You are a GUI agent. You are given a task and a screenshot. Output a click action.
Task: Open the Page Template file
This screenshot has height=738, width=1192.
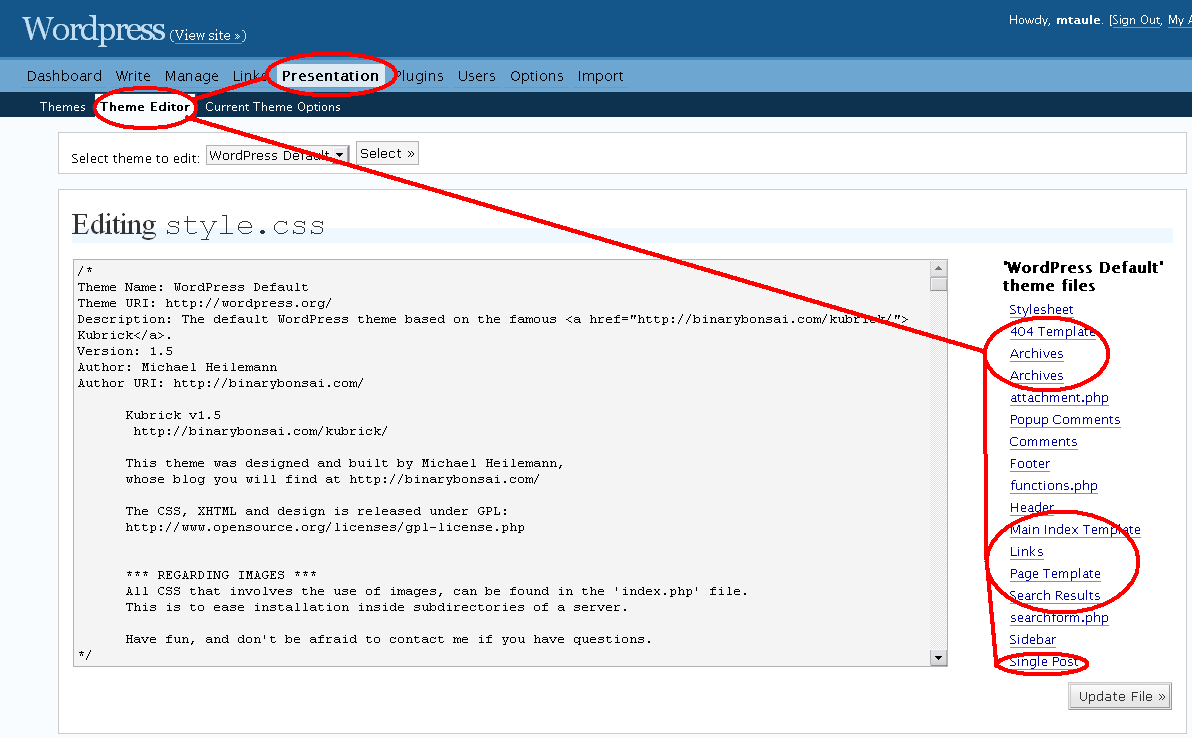coord(1055,574)
